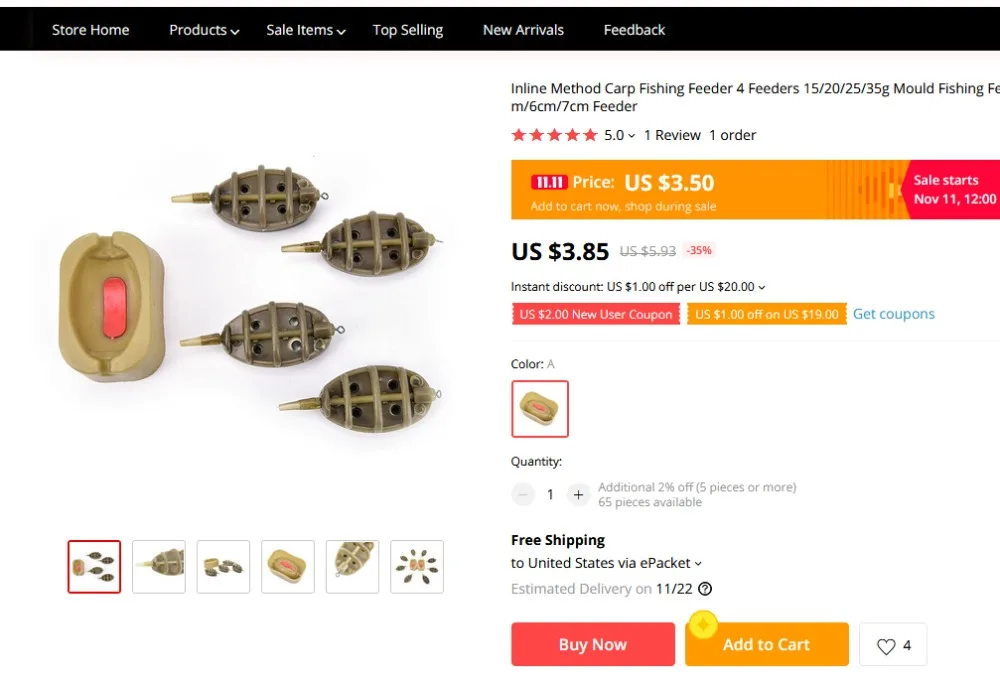
Task: Click the Get coupons link
Action: pyautogui.click(x=894, y=314)
